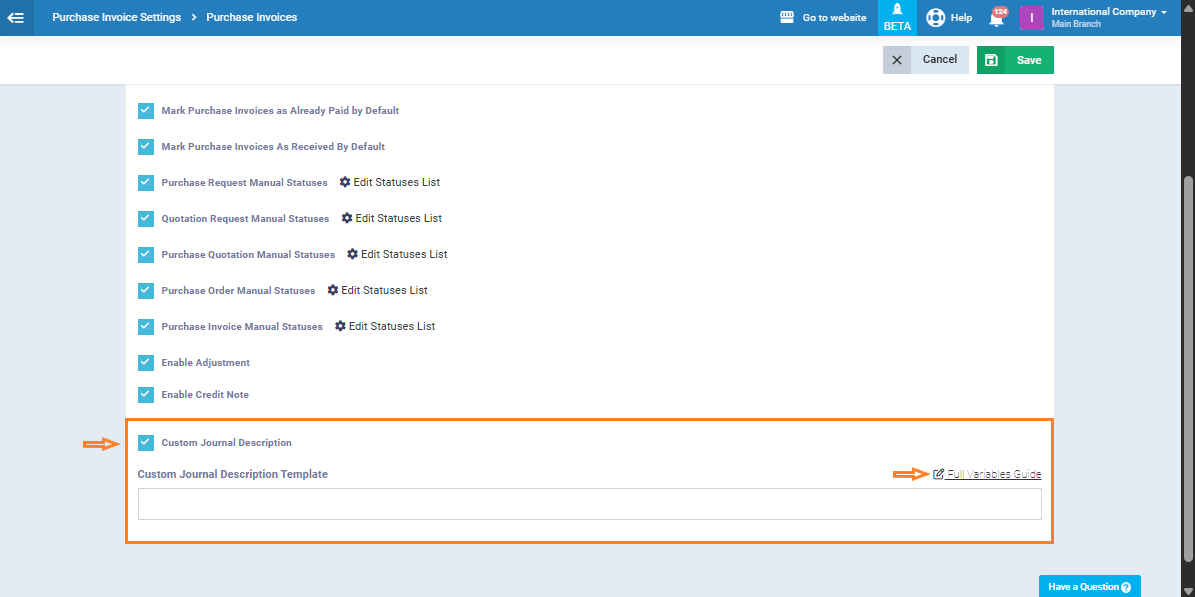This screenshot has width=1195, height=597.
Task: Toggle the Enable Adjustment checkbox
Action: point(146,363)
